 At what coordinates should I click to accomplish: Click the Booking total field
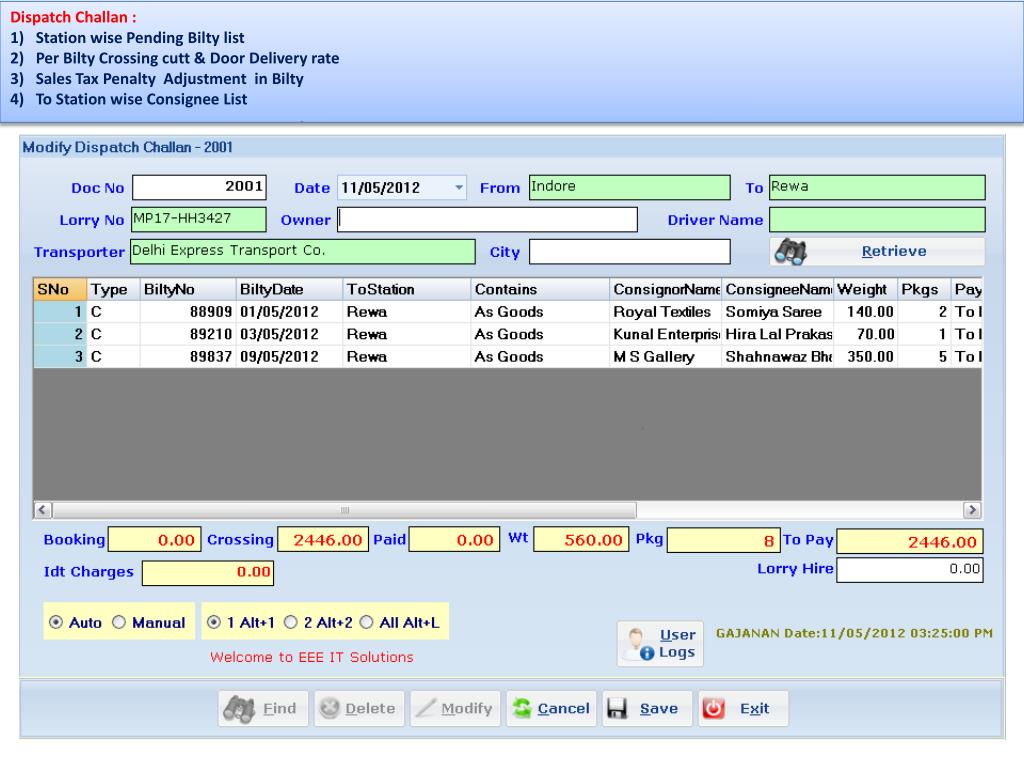pos(155,539)
